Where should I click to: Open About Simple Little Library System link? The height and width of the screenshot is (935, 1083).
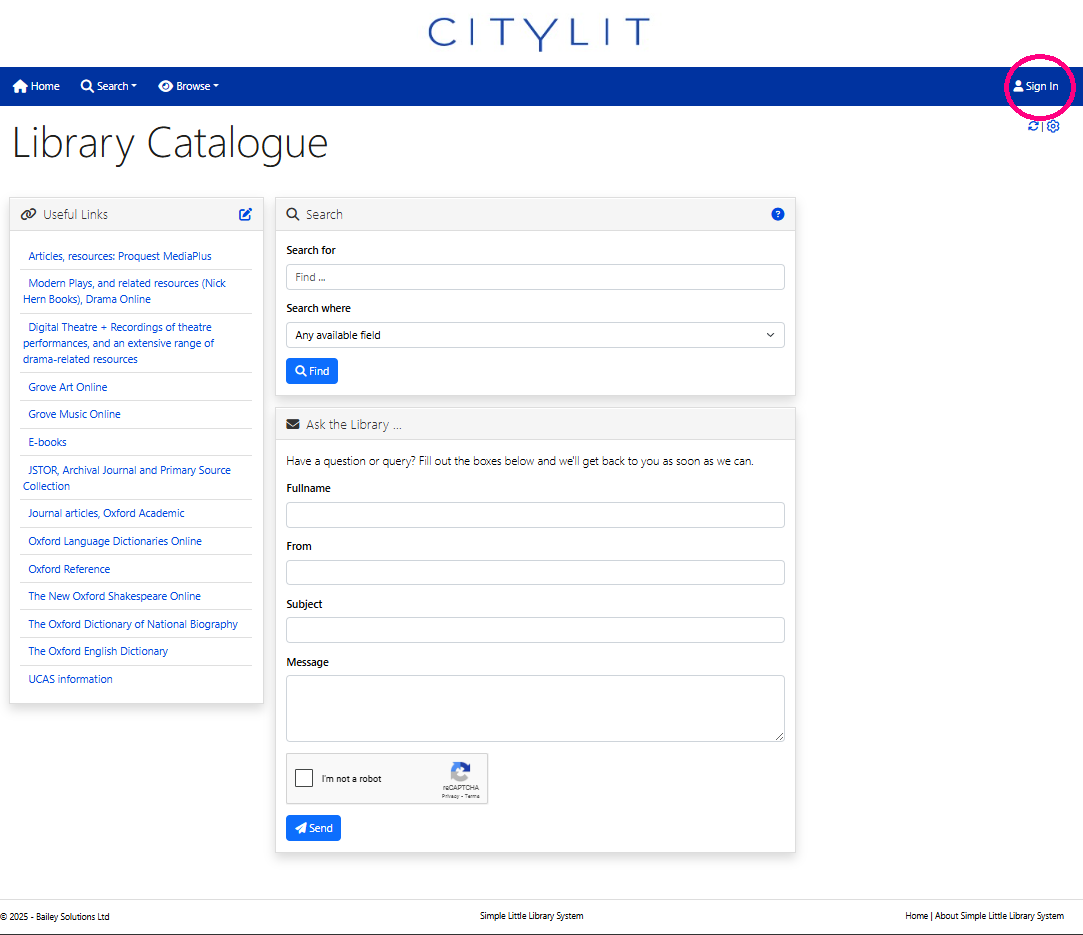(999, 916)
